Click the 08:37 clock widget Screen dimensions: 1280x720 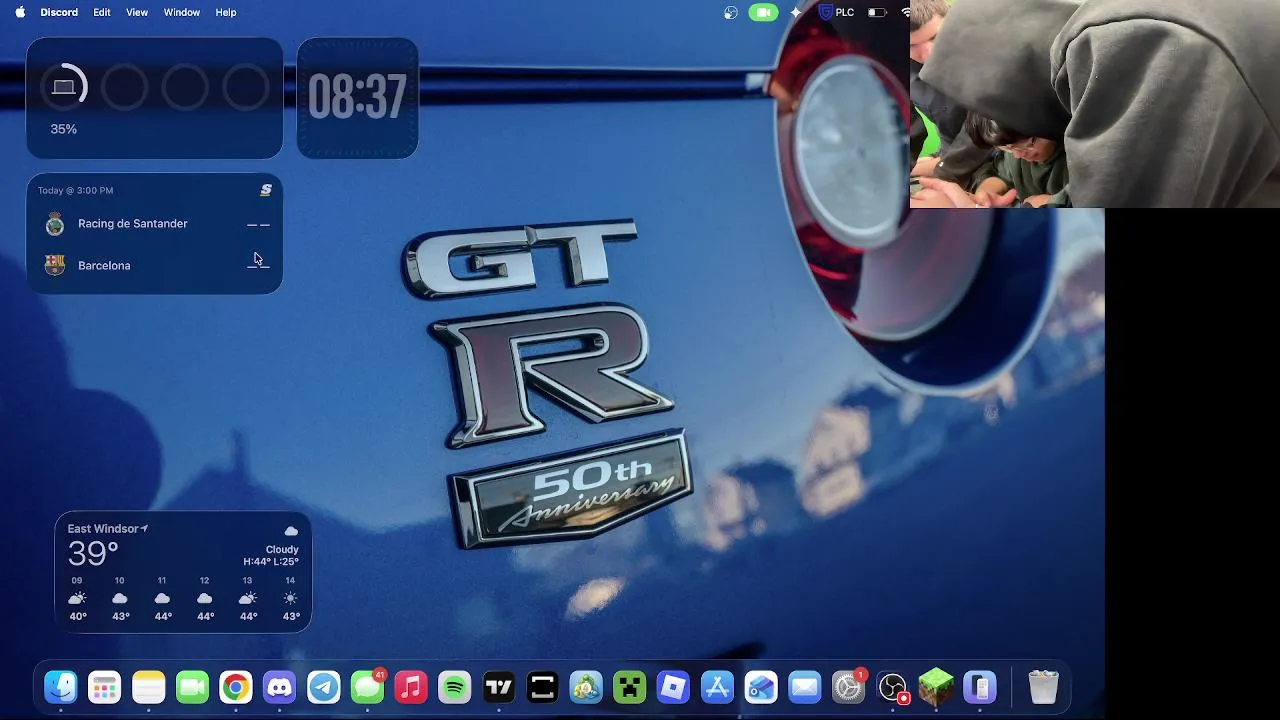[x=357, y=98]
